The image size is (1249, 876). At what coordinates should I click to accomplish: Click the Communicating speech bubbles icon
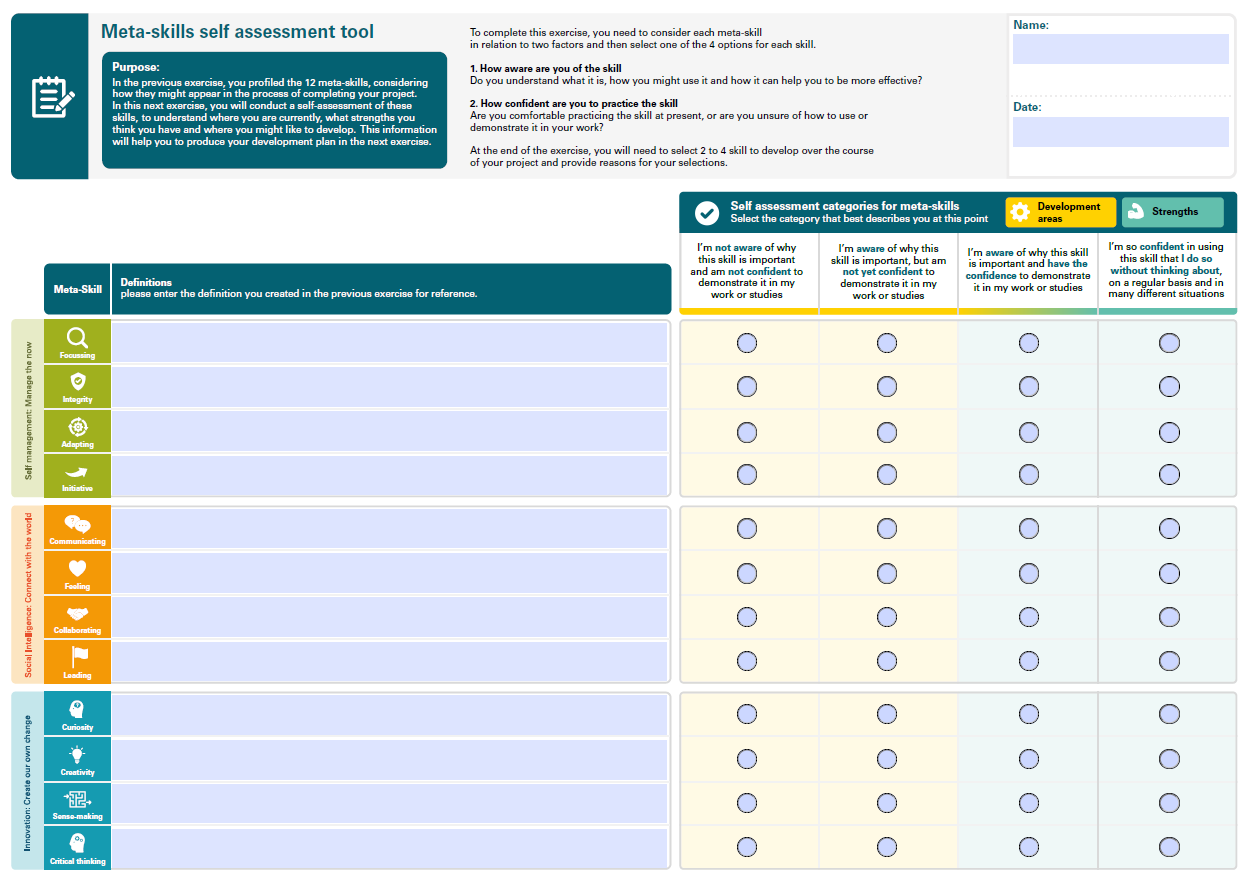[x=77, y=524]
